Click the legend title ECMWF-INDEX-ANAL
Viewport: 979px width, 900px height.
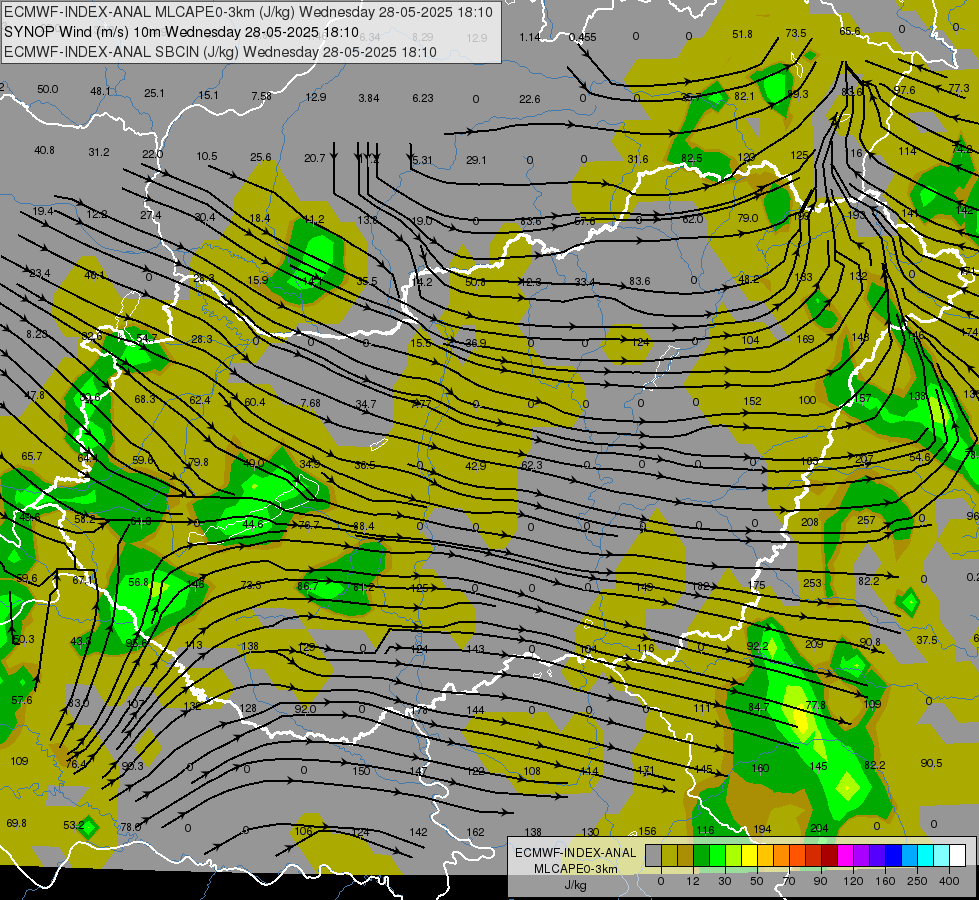pos(575,853)
